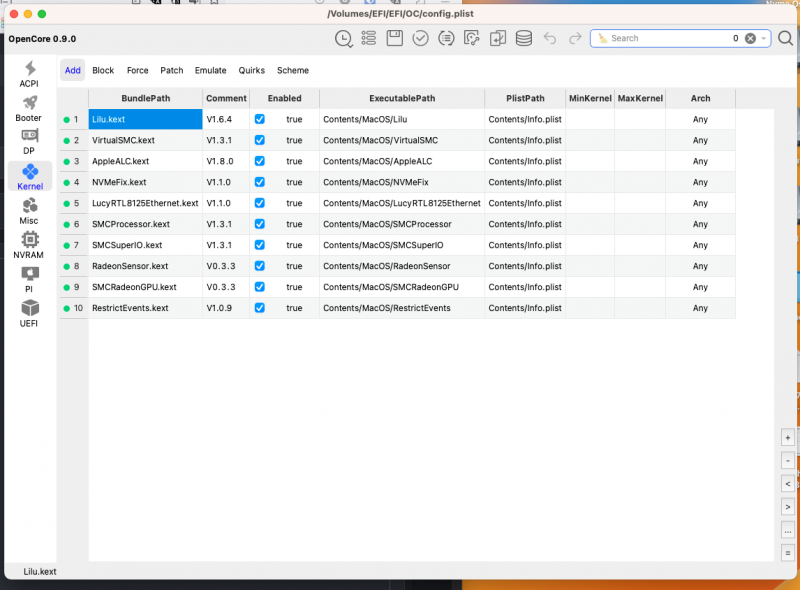Switch to the Quirks tab
The width and height of the screenshot is (800, 590).
coord(251,71)
